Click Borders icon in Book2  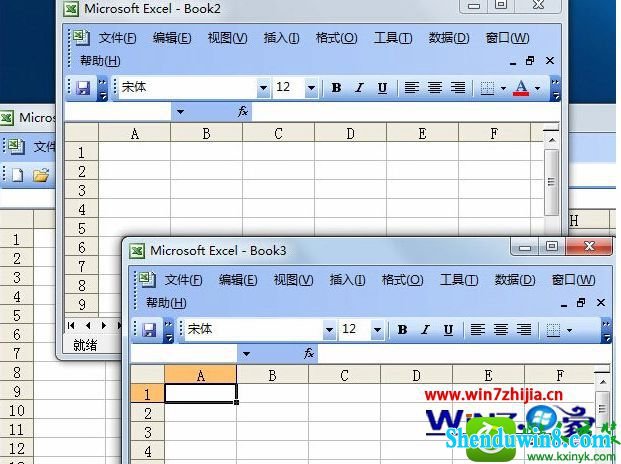pyautogui.click(x=487, y=88)
